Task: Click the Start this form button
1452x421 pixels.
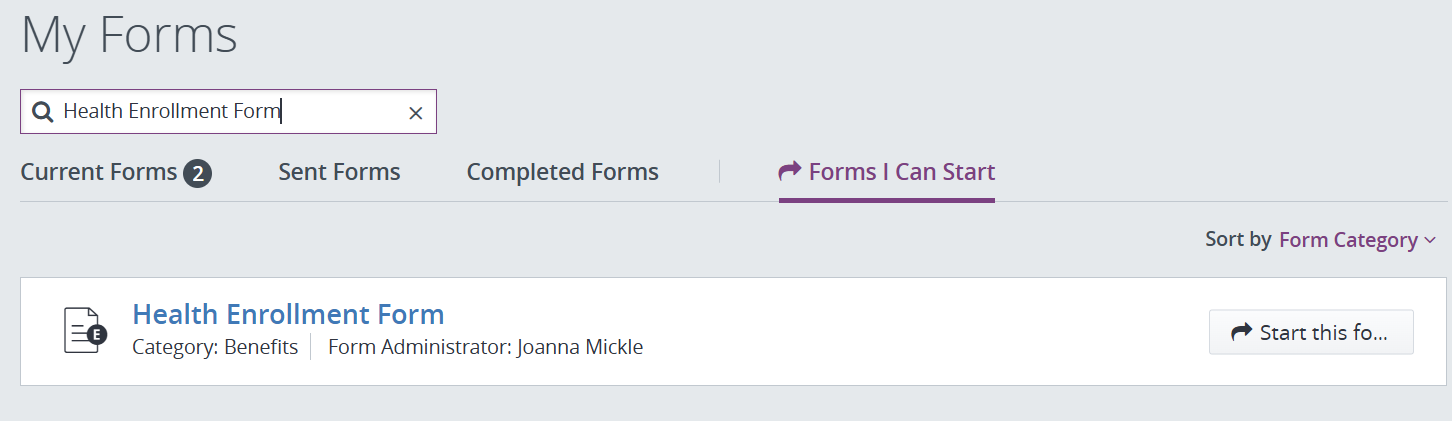Action: click(x=1311, y=332)
